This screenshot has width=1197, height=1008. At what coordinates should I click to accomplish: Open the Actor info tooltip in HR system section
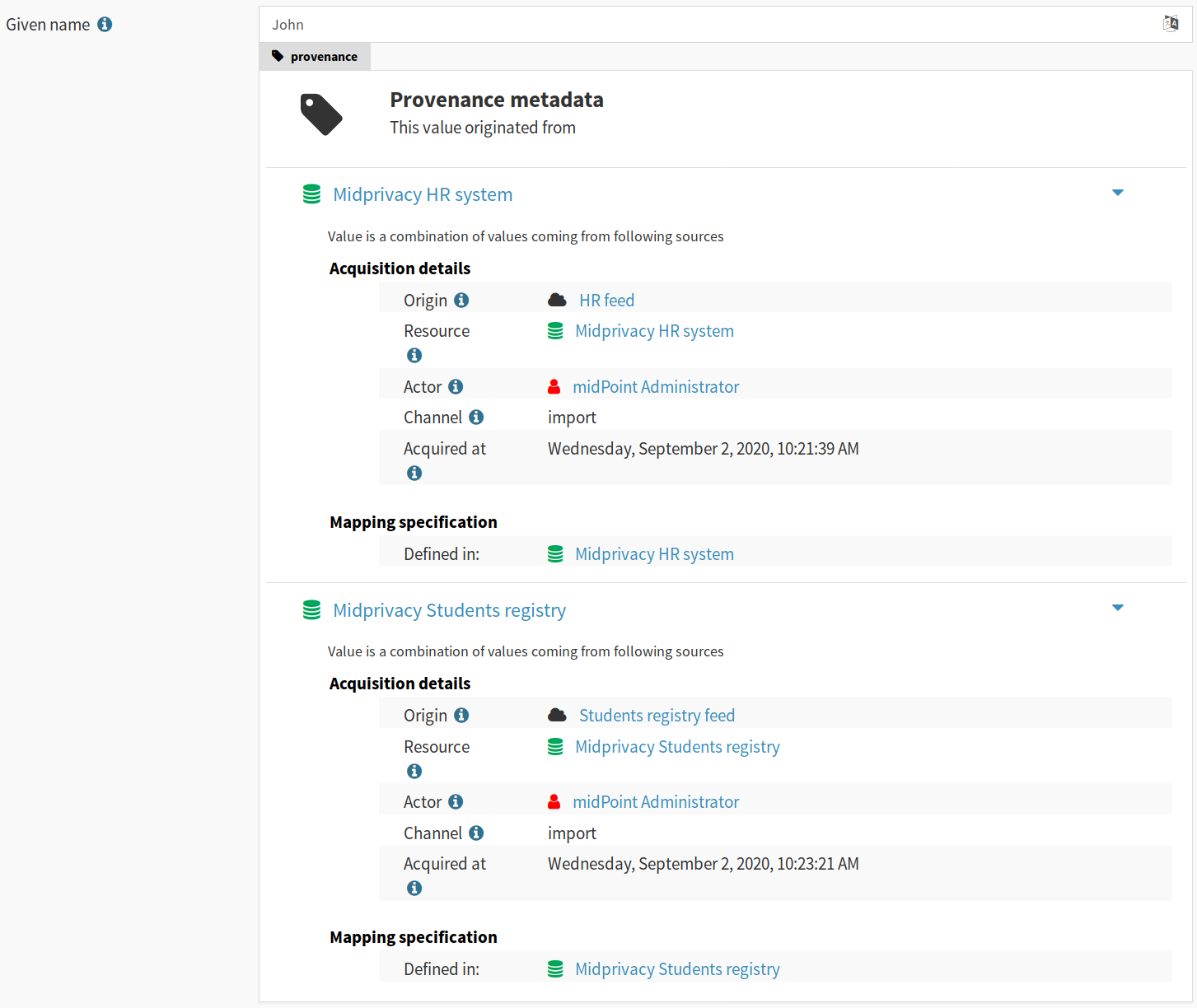[456, 386]
